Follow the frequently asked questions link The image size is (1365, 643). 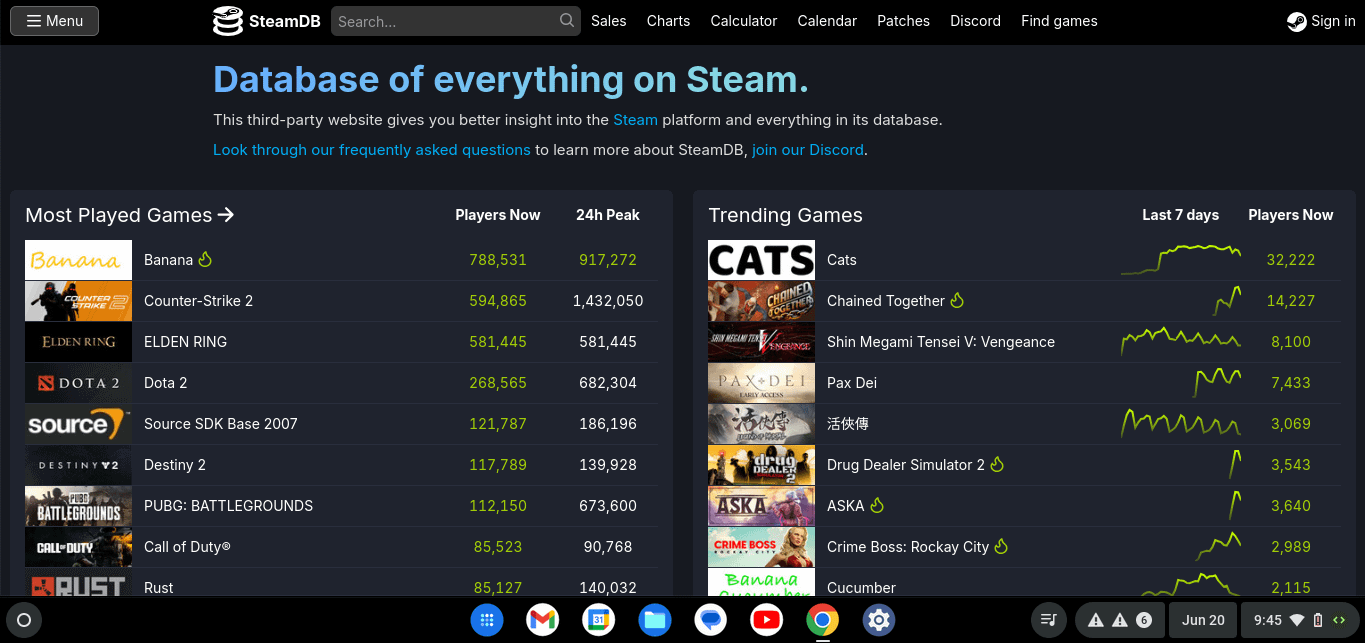[372, 150]
